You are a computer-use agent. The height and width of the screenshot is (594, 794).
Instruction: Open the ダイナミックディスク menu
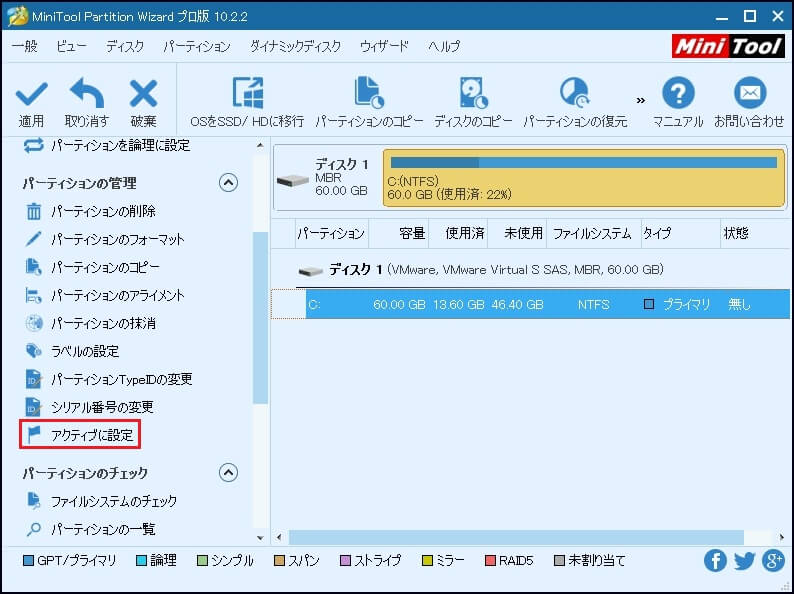coord(295,47)
